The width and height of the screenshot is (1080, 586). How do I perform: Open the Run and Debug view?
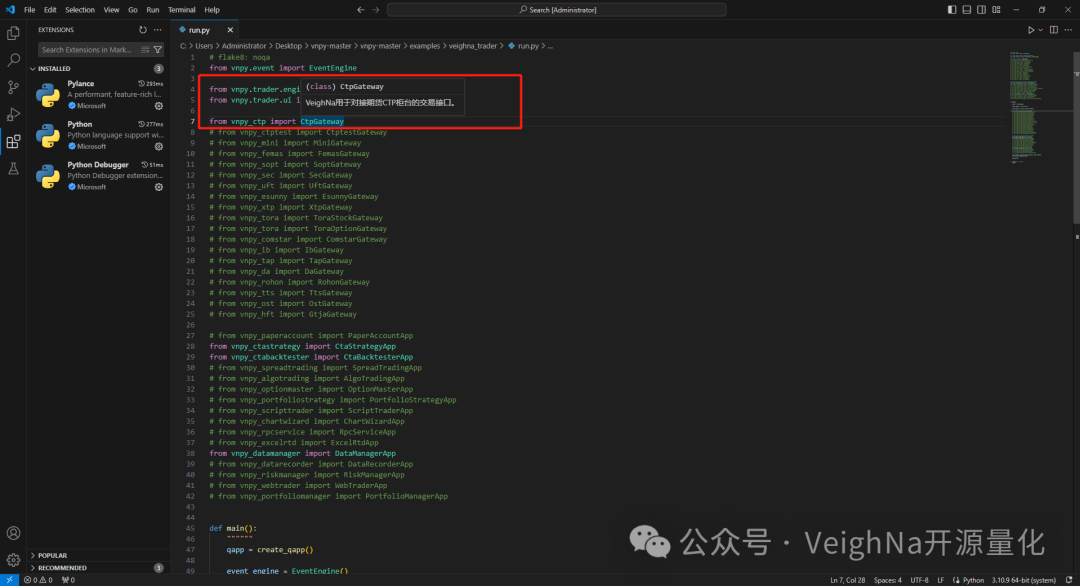click(13, 114)
